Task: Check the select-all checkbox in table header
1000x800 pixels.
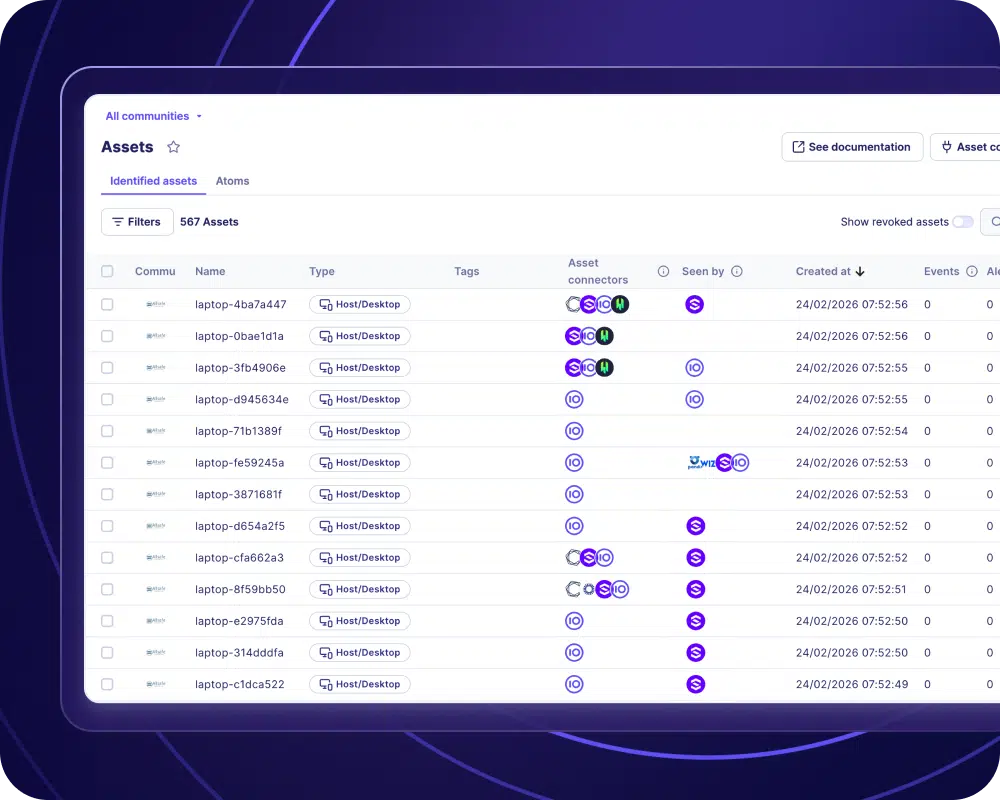Action: (x=108, y=272)
